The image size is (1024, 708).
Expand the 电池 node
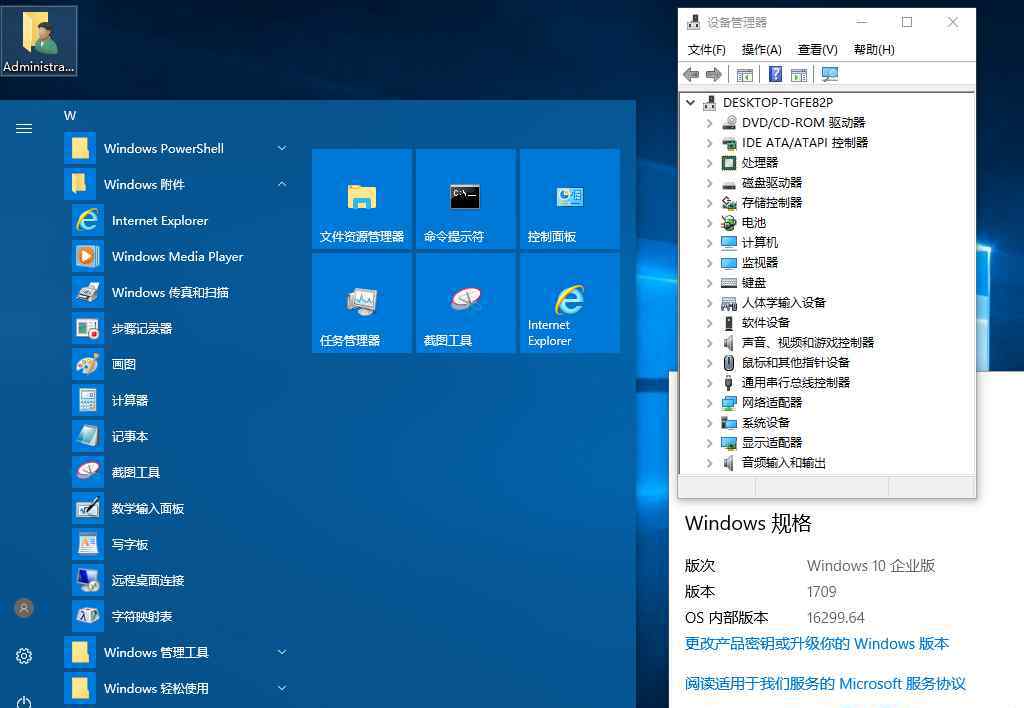tap(709, 223)
